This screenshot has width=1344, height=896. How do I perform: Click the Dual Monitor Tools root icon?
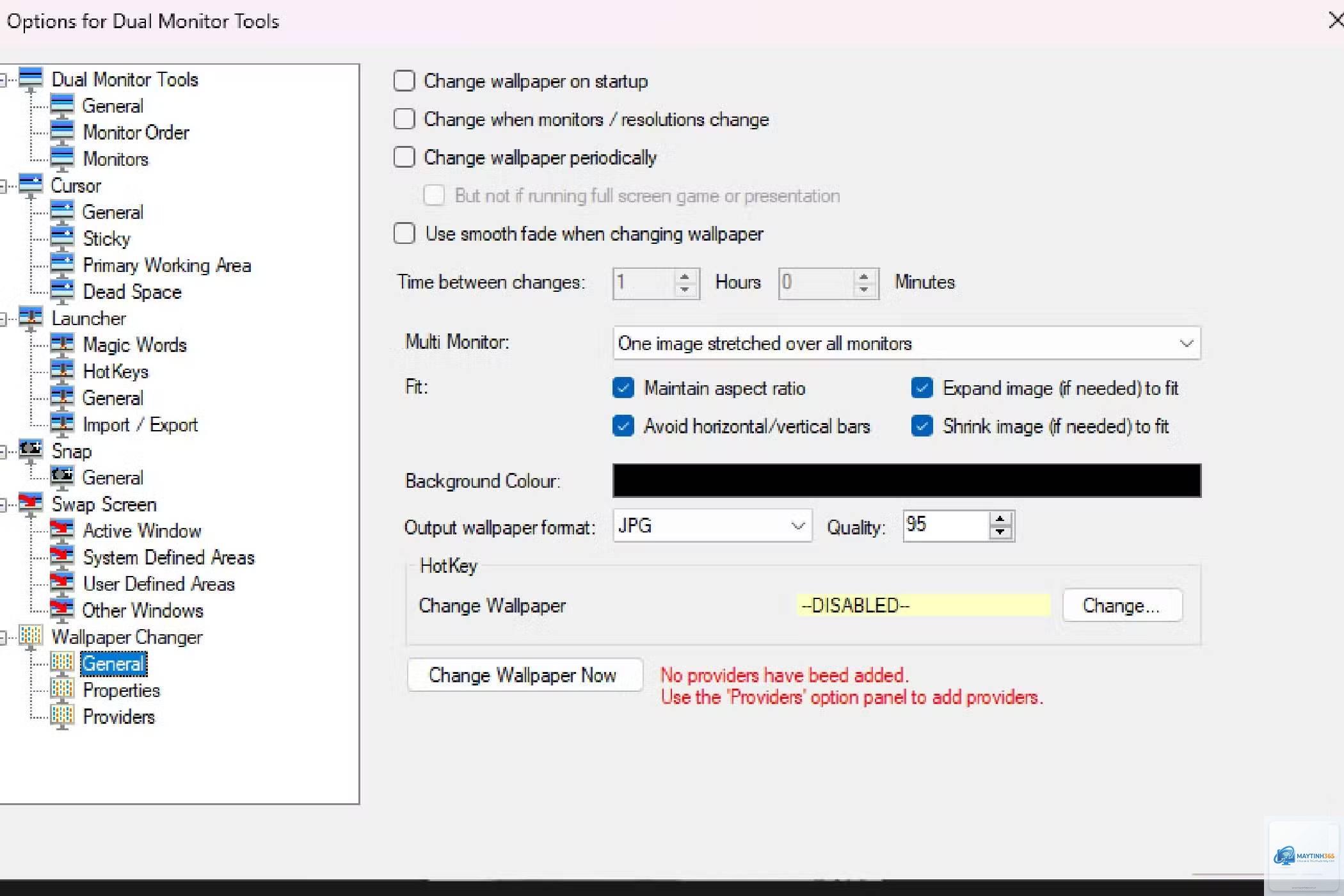click(x=31, y=79)
